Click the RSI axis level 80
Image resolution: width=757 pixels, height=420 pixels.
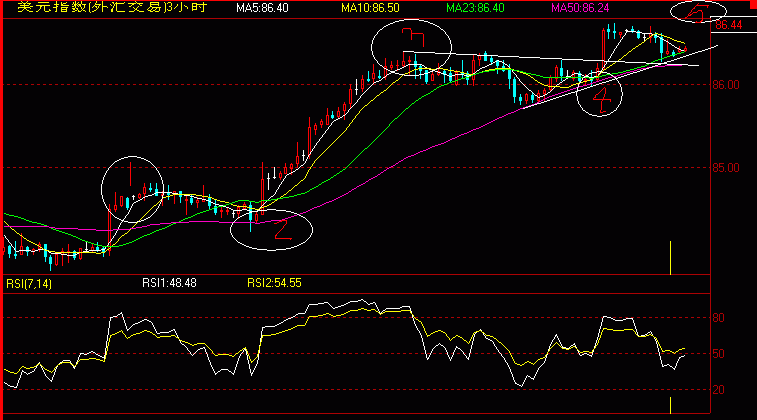coord(718,318)
